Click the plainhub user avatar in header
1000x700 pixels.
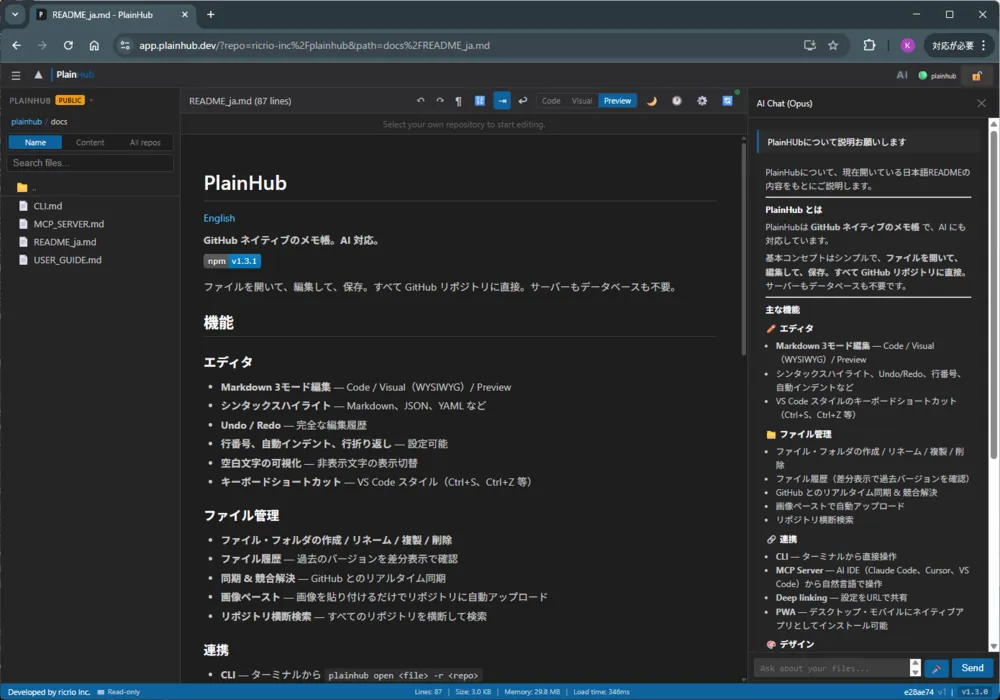pyautogui.click(x=938, y=75)
